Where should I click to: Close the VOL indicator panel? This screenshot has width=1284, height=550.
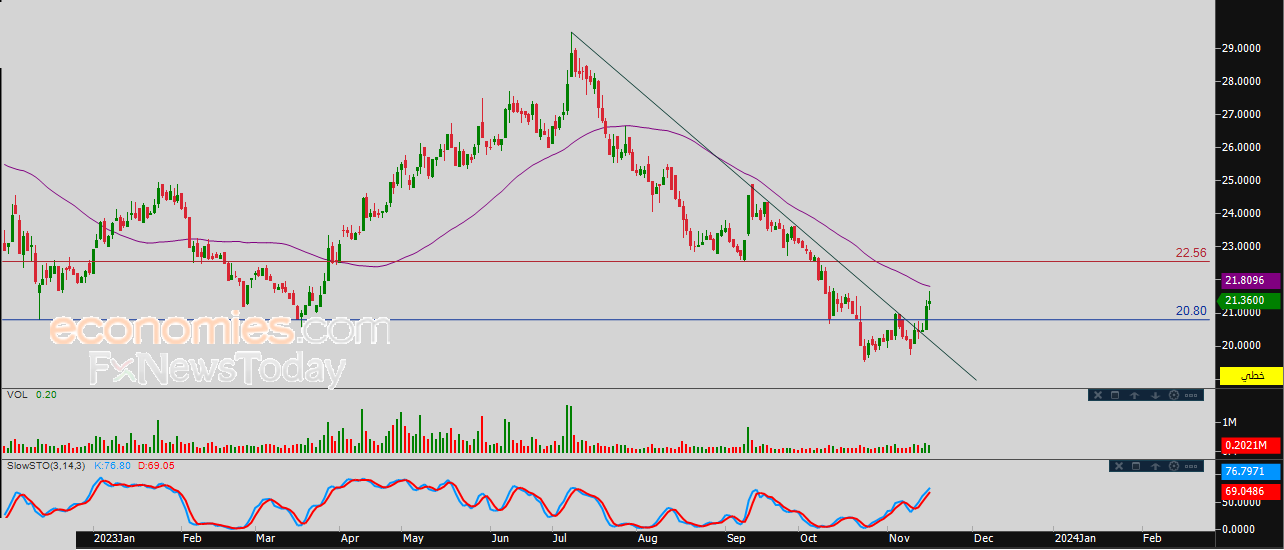click(x=1097, y=395)
